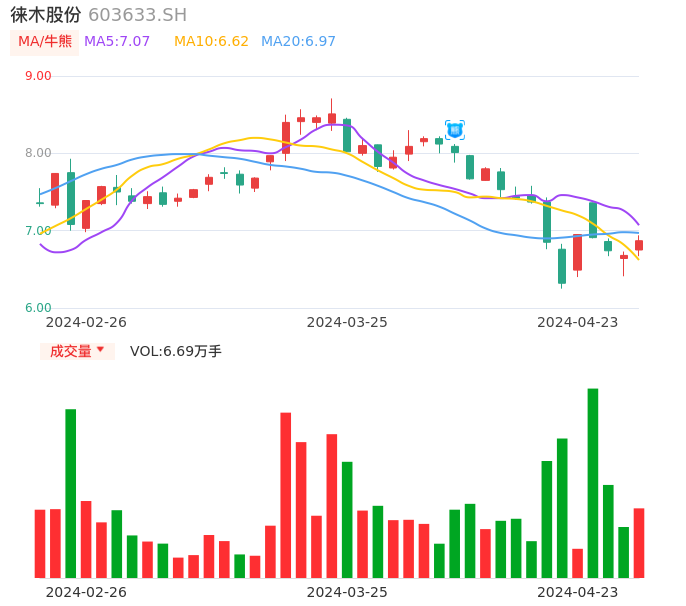Click the 2024-03-25 date under the candlestick chart
The height and width of the screenshot is (606, 686).
(347, 322)
